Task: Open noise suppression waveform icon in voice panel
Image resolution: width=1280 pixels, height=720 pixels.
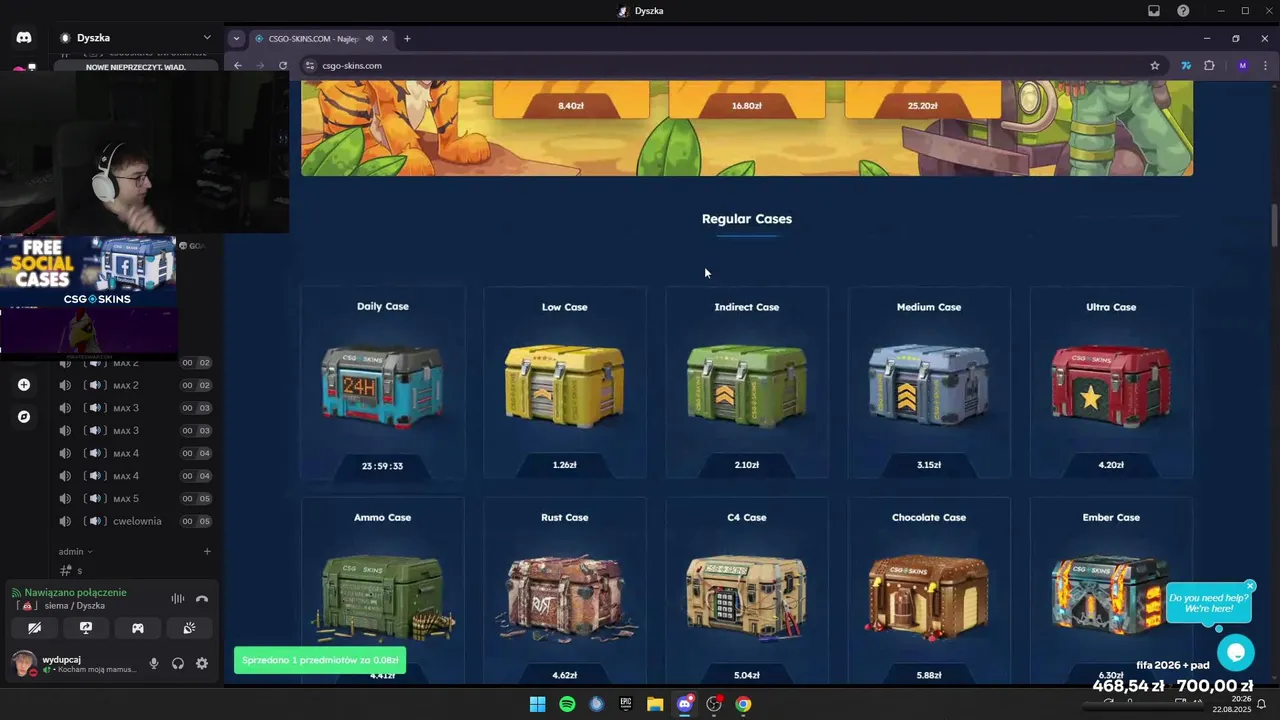Action: pos(178,598)
